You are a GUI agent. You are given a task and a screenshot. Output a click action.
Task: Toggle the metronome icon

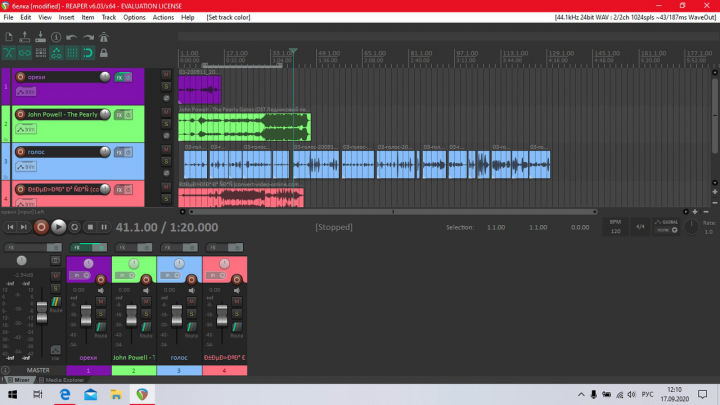104,37
